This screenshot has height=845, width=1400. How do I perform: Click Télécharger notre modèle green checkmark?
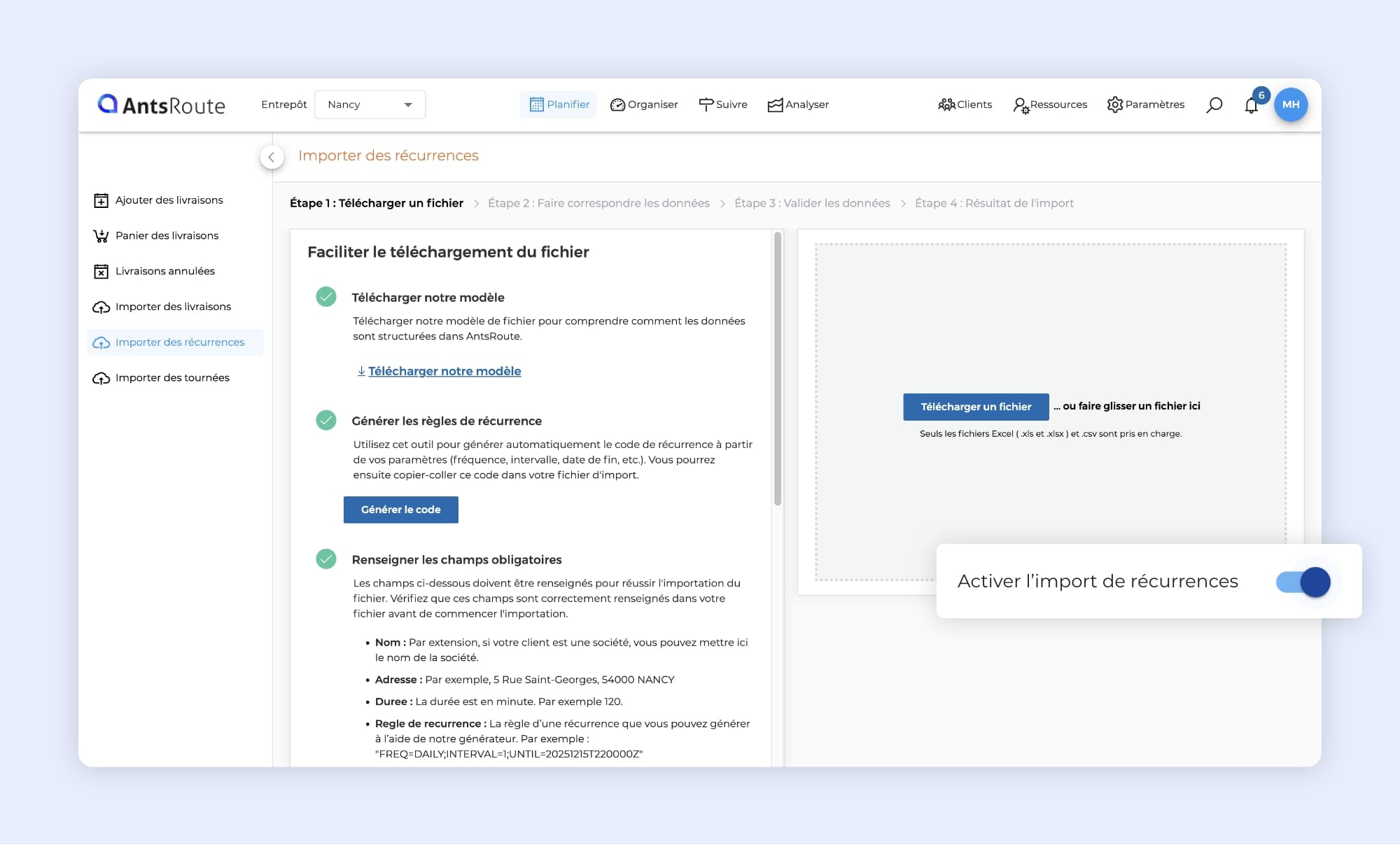pyautogui.click(x=326, y=297)
